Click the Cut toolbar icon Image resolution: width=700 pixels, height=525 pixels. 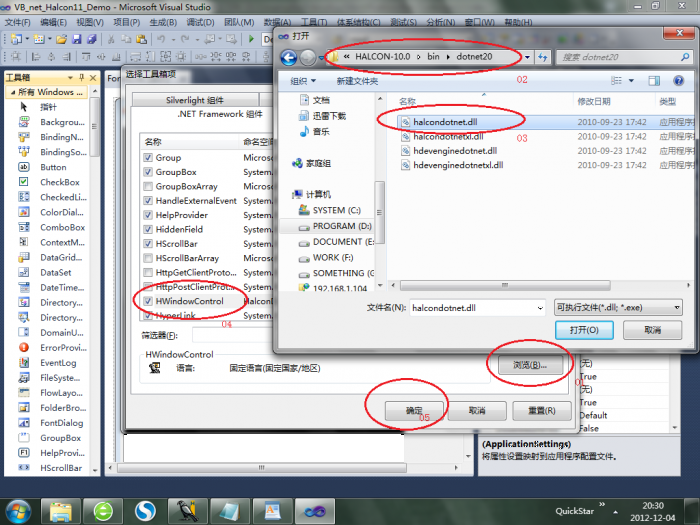pyautogui.click(x=111, y=39)
